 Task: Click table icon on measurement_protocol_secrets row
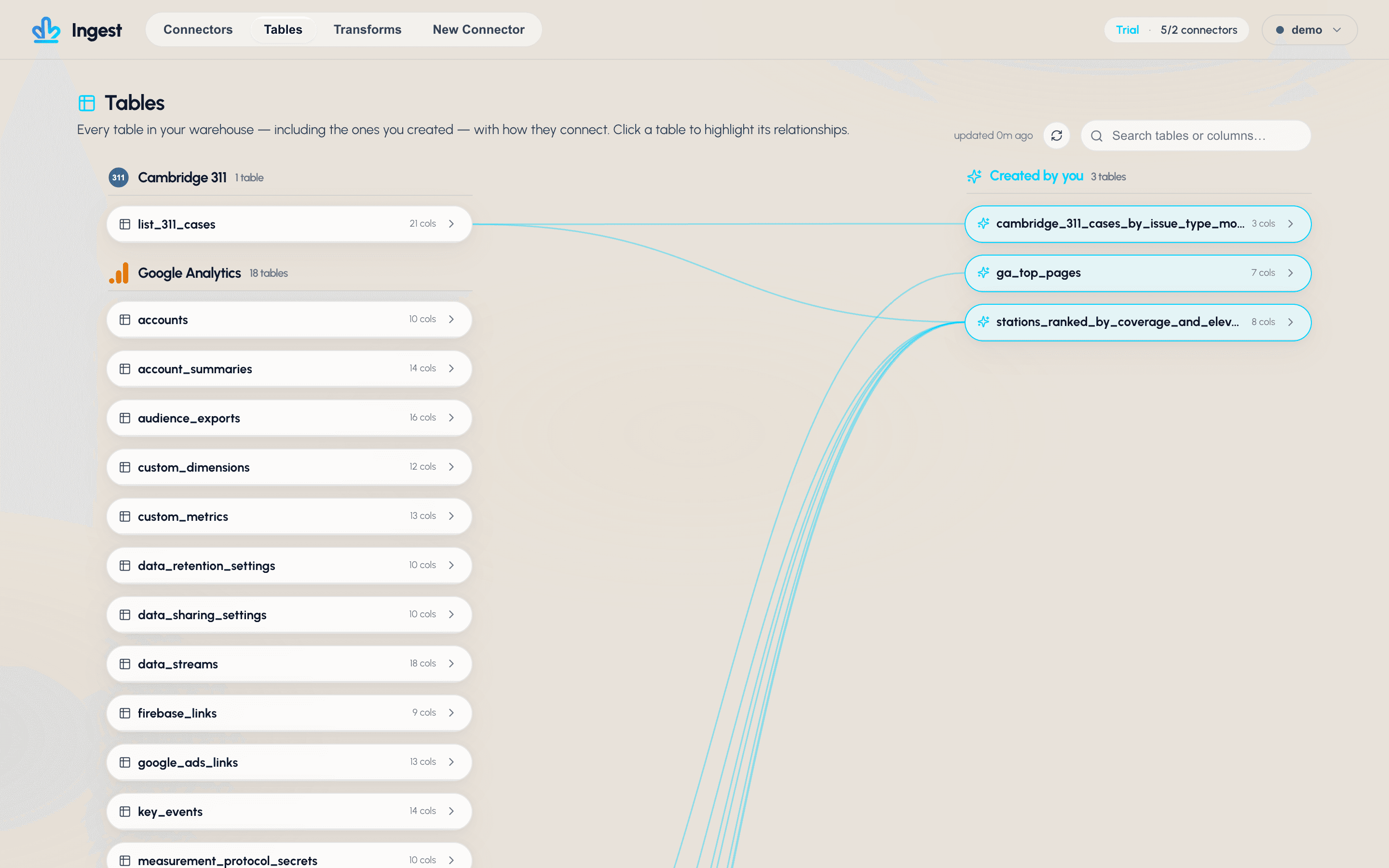click(124, 861)
